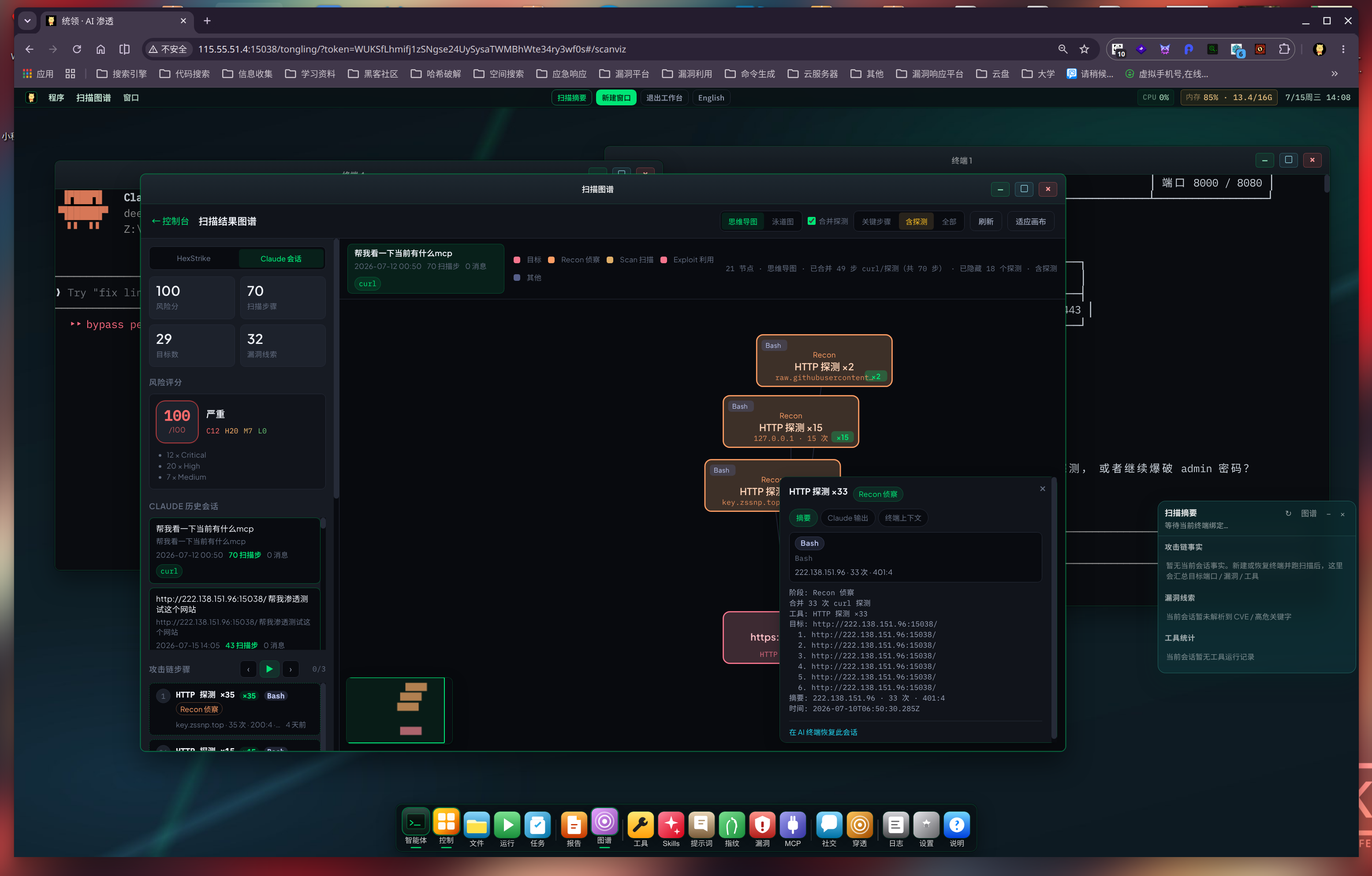This screenshot has height=876, width=1372.
Task: Select the HexStrike source toggle
Action: click(194, 258)
